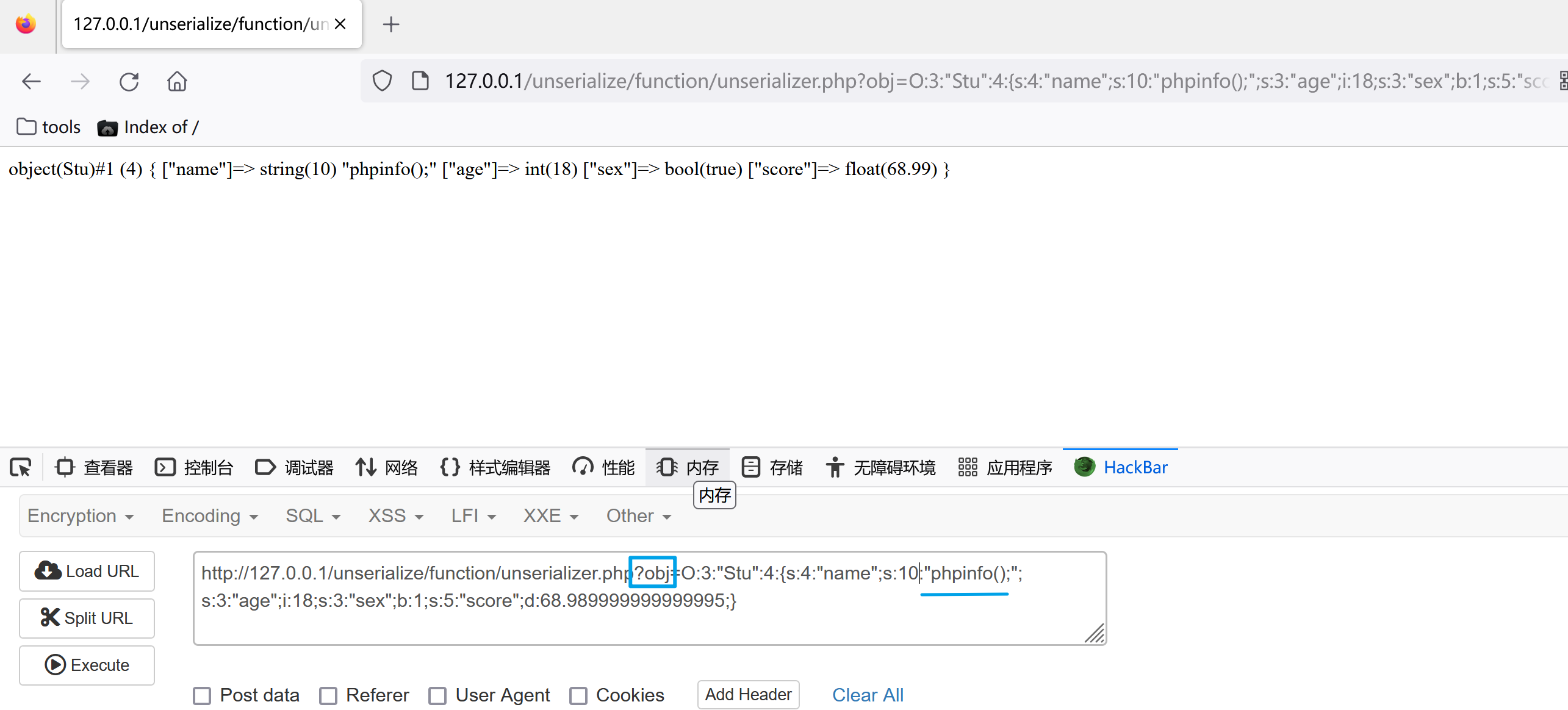Viewport: 1568px width, 710px height.
Task: Click the Add Header button
Action: [x=749, y=694]
